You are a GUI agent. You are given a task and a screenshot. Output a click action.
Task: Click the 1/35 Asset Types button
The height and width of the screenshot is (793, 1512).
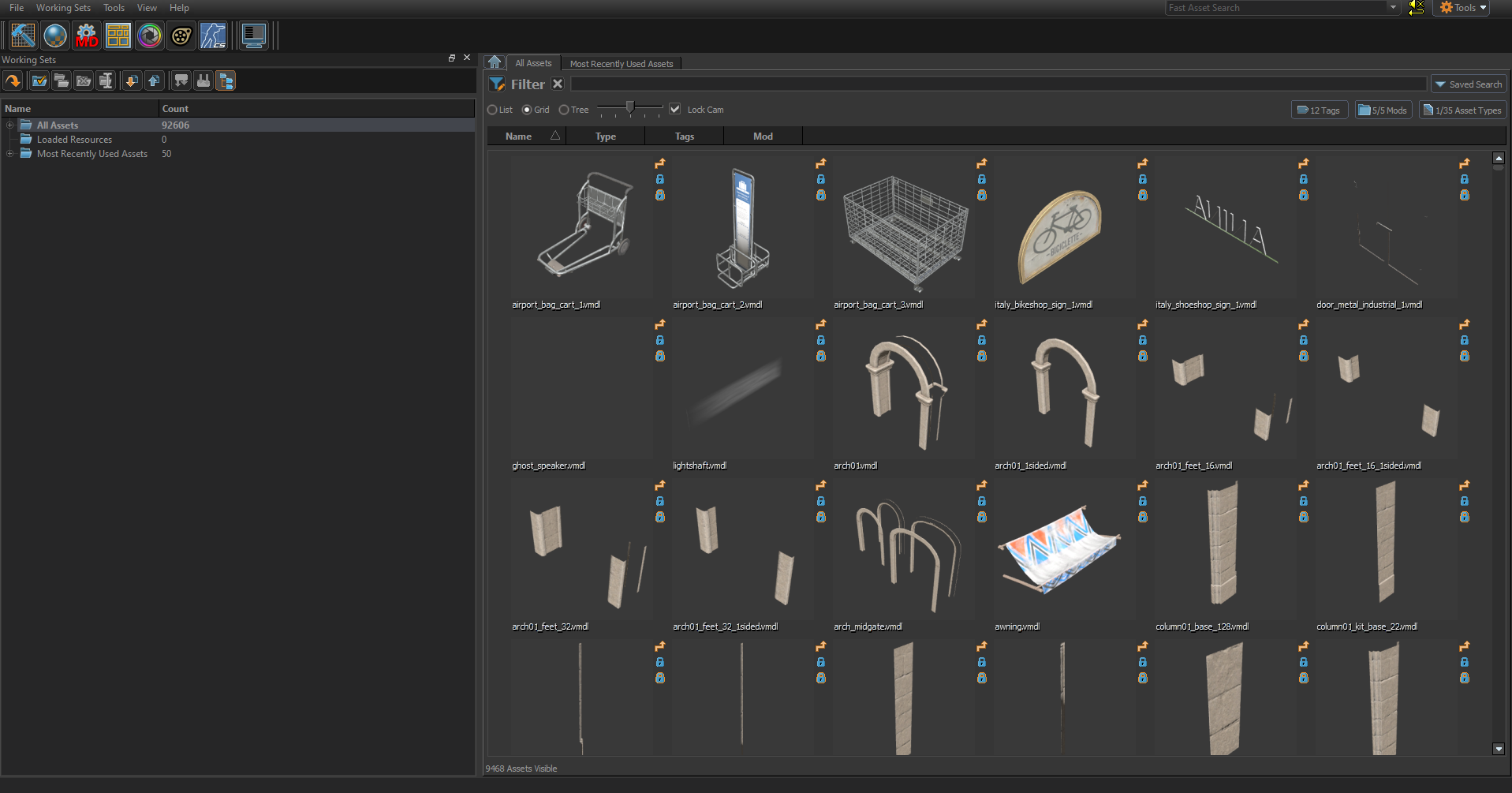(1462, 110)
